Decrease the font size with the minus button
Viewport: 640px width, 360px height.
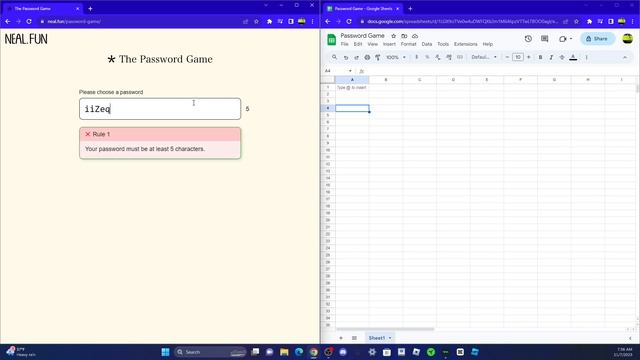point(507,57)
